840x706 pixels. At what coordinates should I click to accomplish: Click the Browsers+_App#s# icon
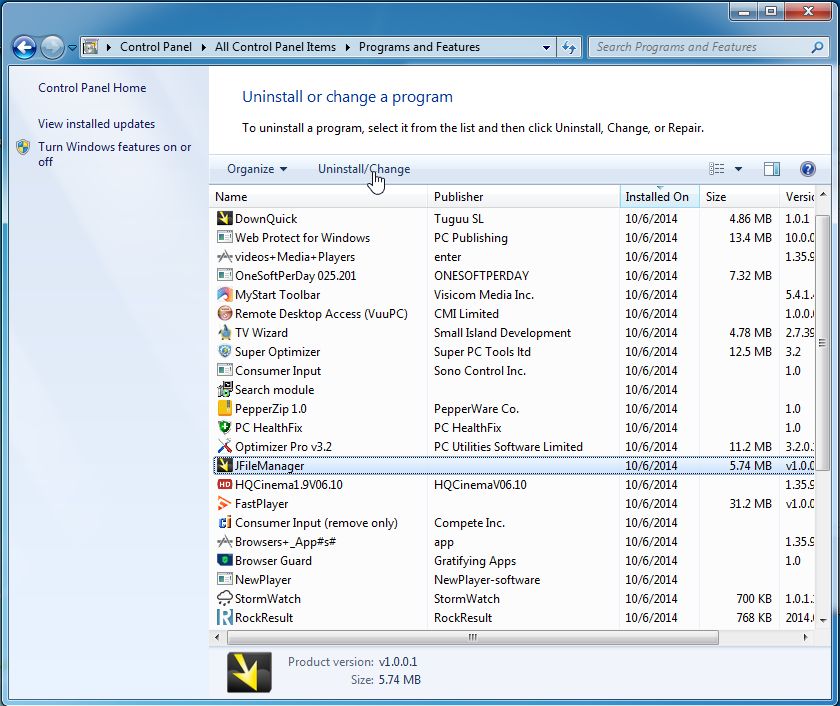click(x=224, y=541)
